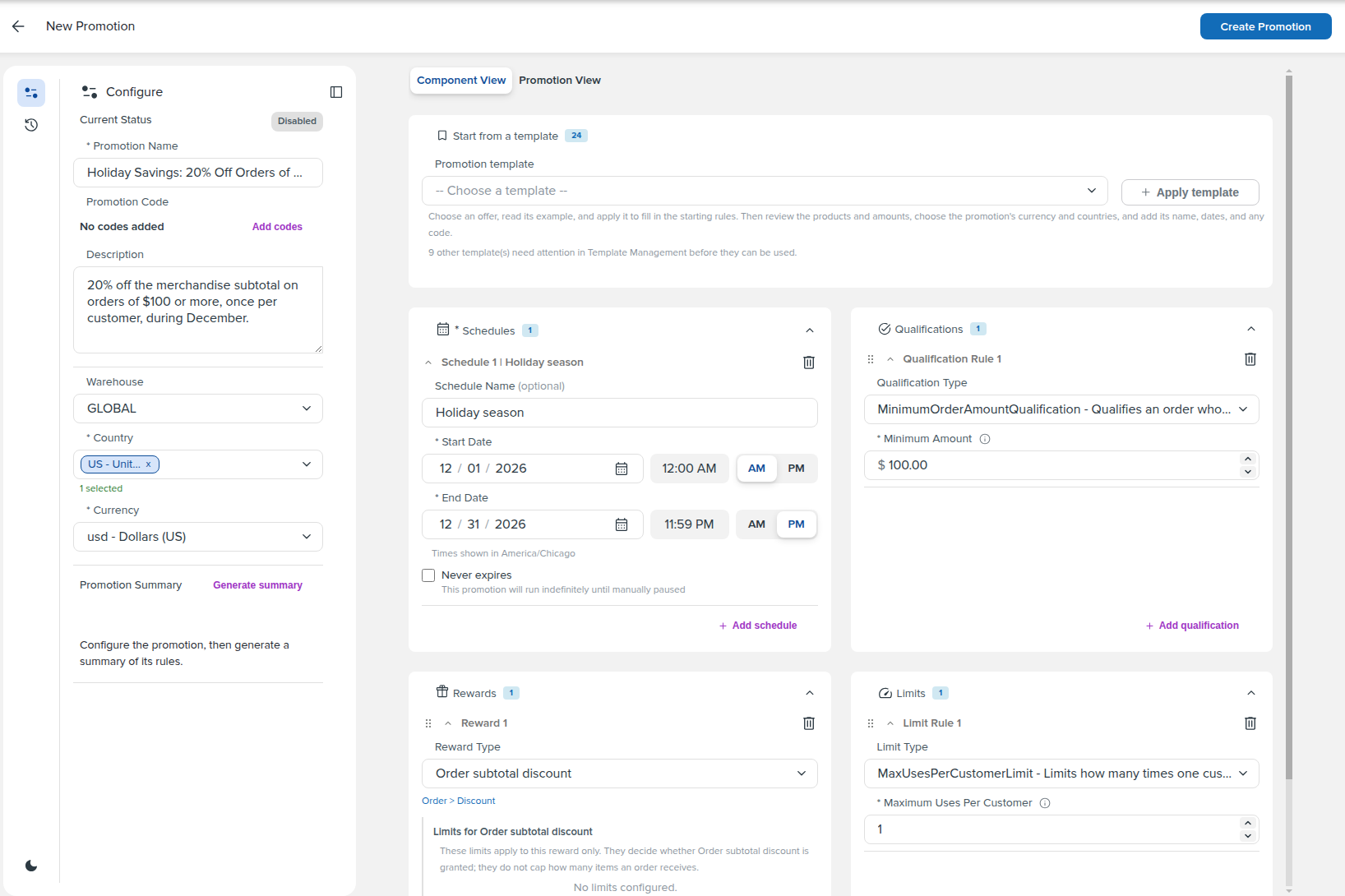This screenshot has width=1345, height=896.
Task: Delete Qualification Rule 1
Action: [1250, 359]
